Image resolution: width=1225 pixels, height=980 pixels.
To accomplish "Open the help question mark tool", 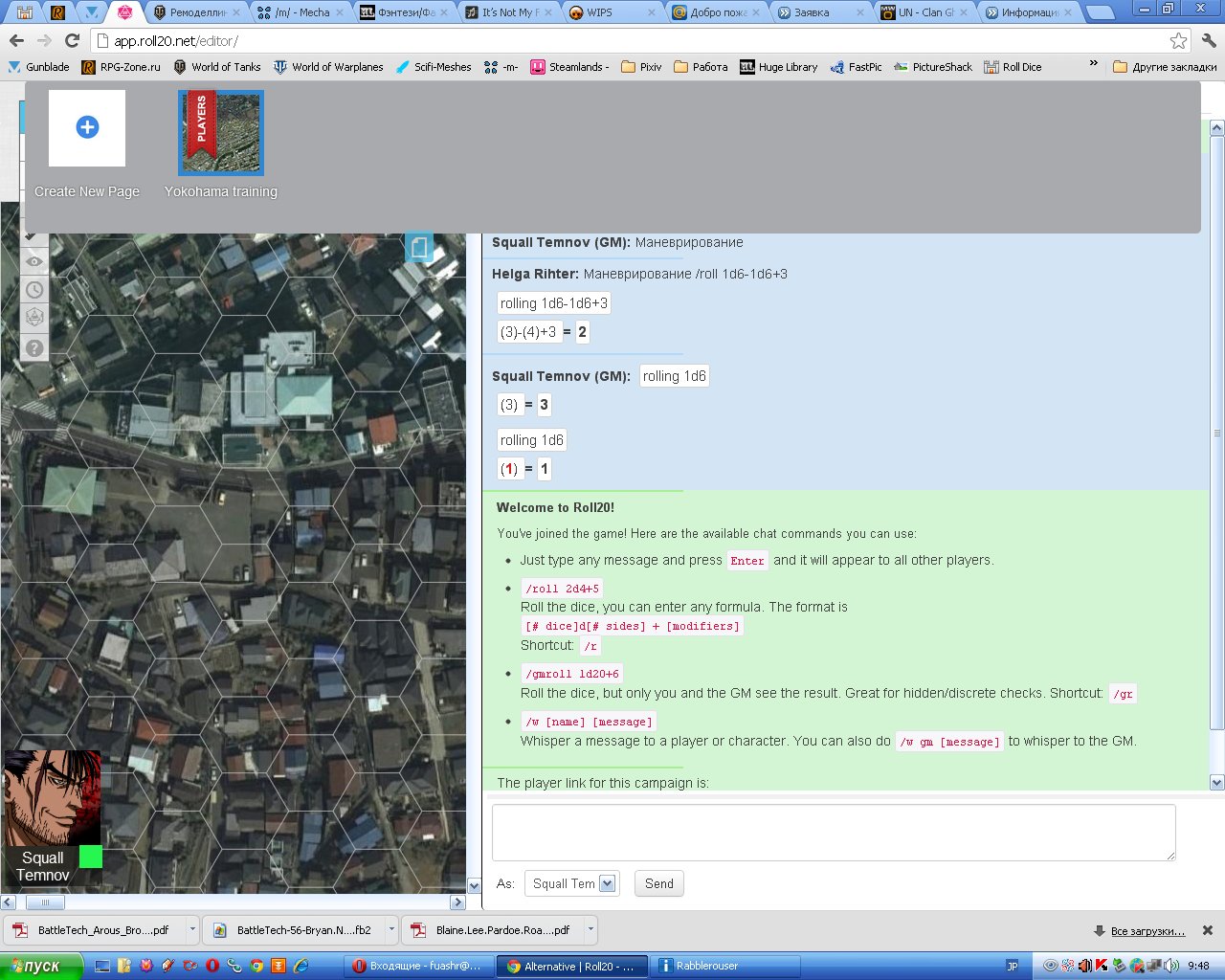I will pos(34,347).
